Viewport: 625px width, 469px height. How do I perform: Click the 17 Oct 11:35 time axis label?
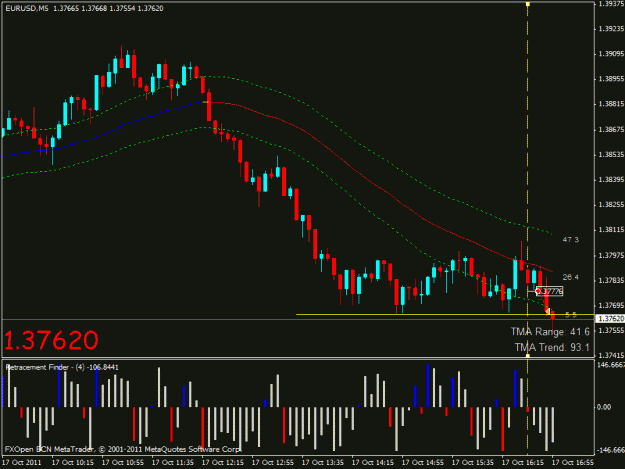pos(173,463)
